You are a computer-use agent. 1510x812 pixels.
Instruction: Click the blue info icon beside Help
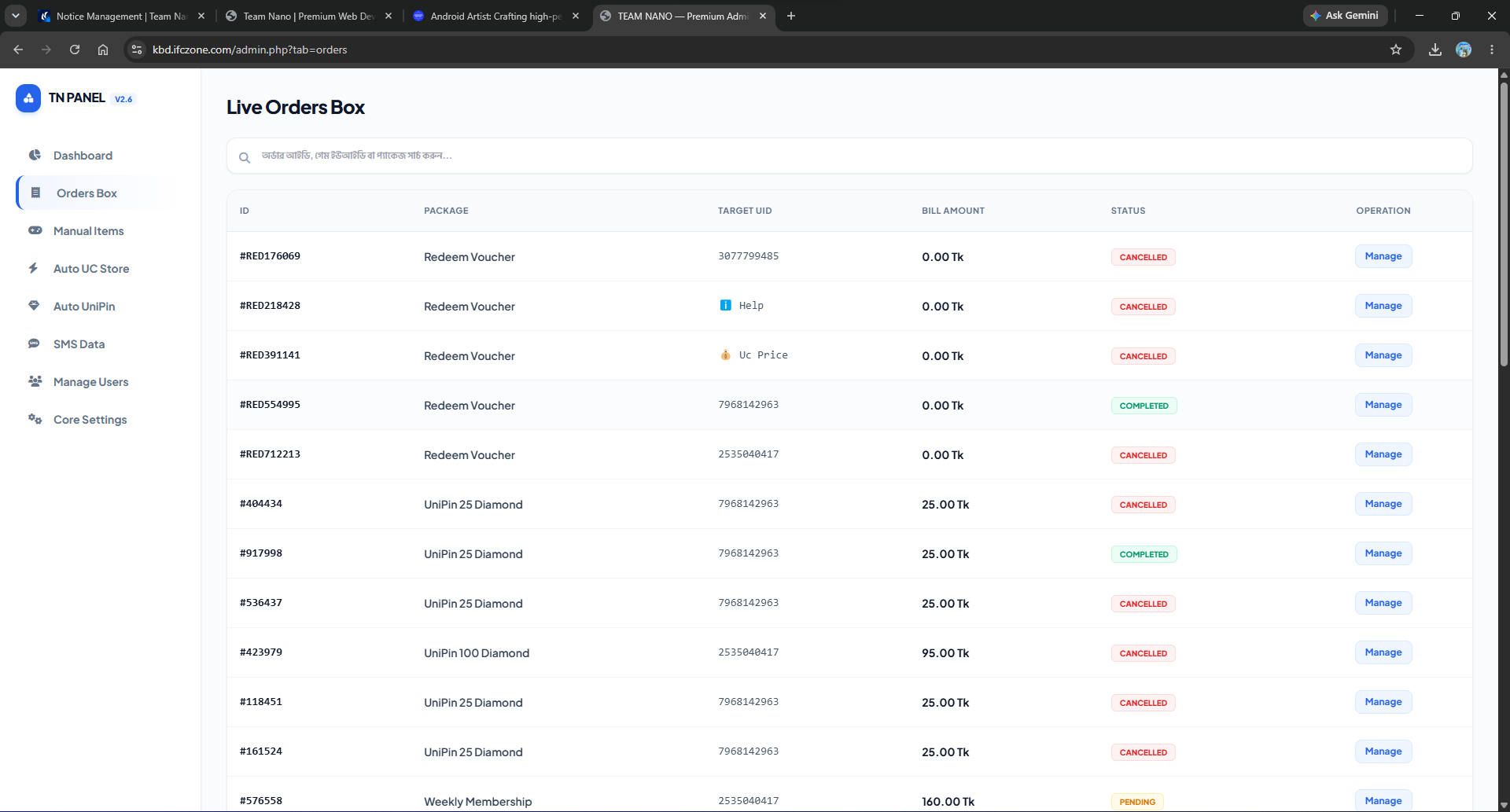click(725, 305)
